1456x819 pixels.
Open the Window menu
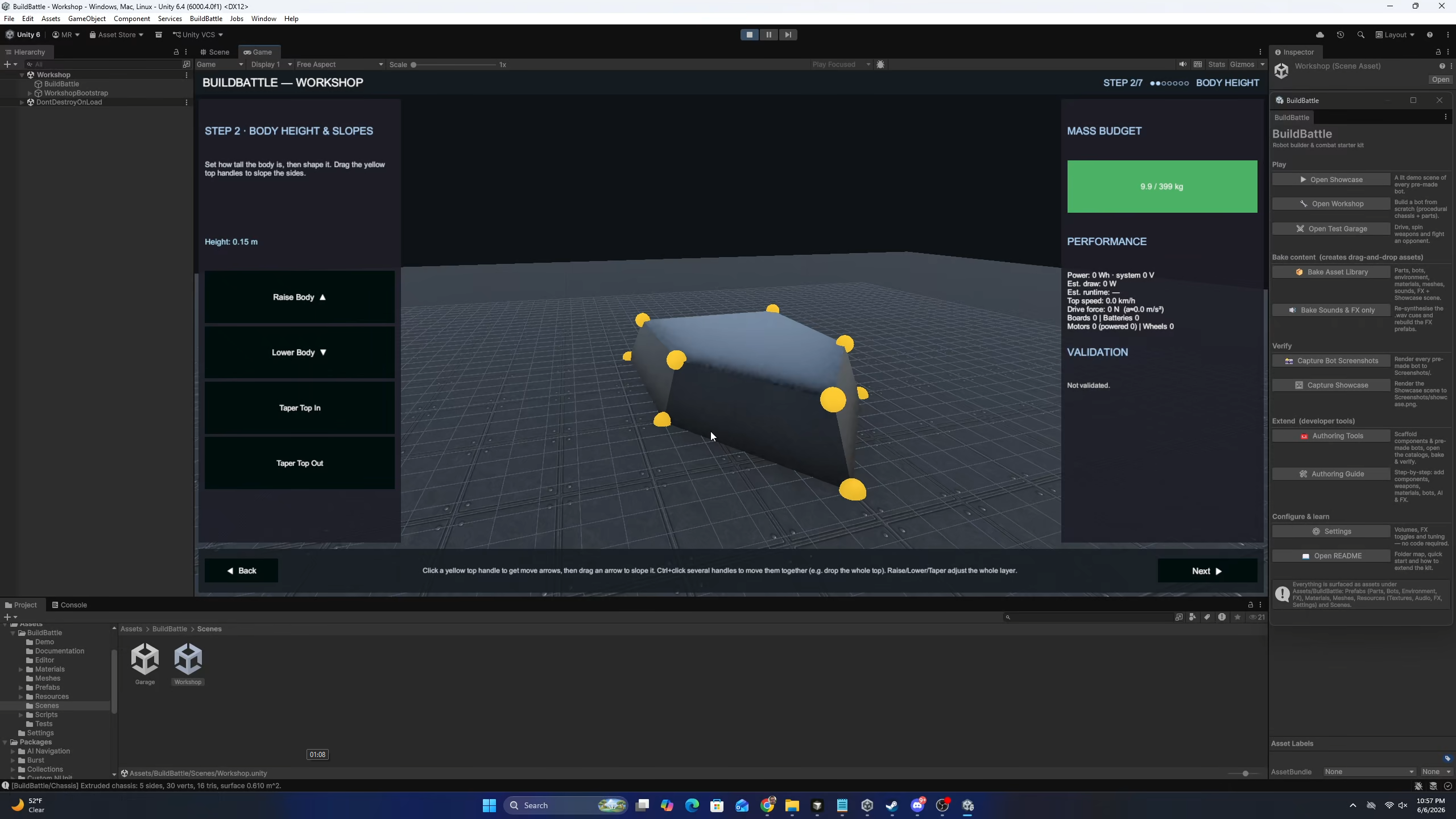pos(264,19)
